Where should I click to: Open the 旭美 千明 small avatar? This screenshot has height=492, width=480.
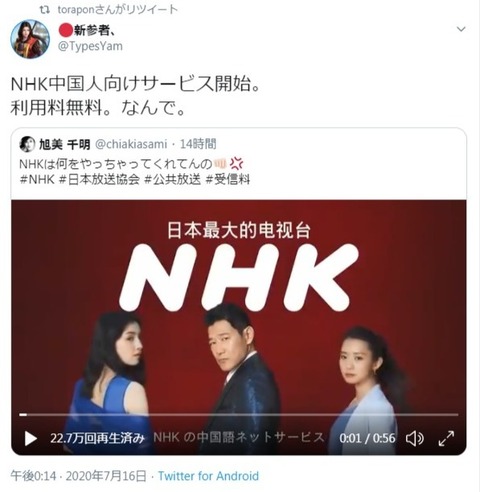pyautogui.click(x=27, y=144)
